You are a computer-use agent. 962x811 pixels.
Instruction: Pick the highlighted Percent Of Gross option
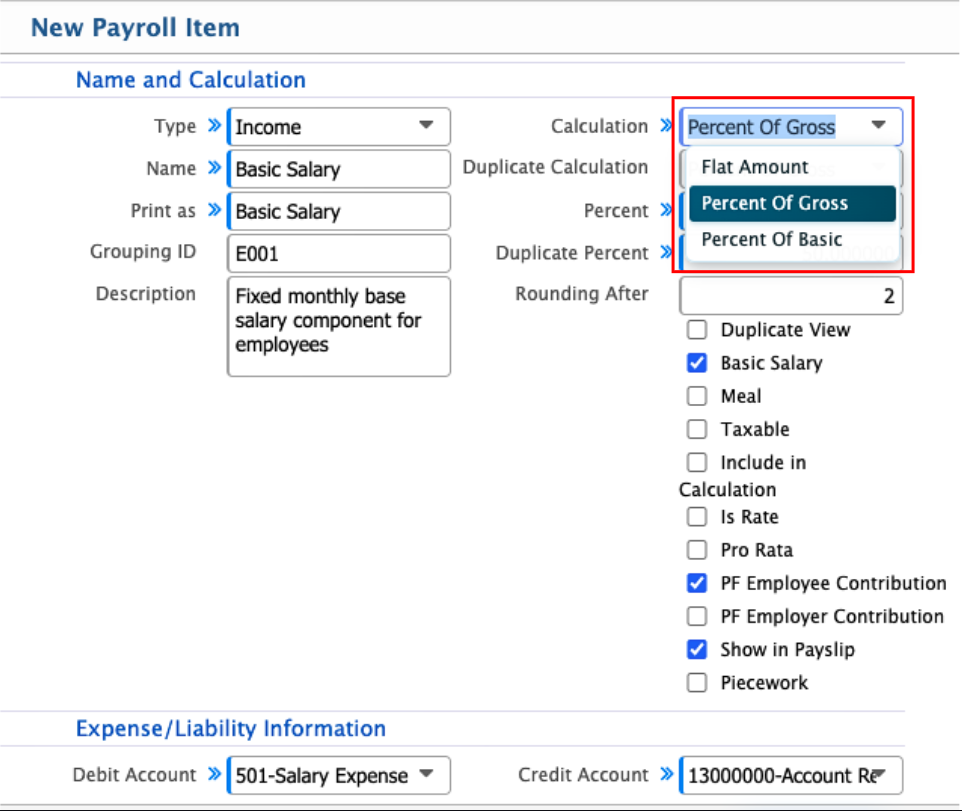pos(774,203)
